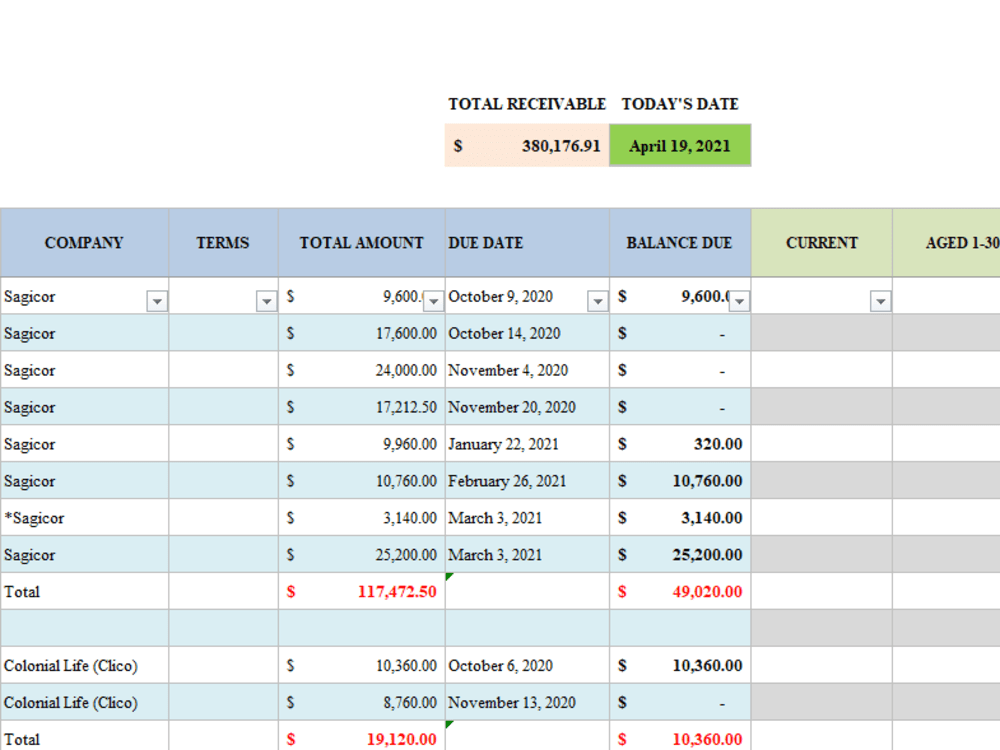Screen dimensions: 1000x750
Task: Open the Company column filter dropdown
Action: tap(157, 301)
